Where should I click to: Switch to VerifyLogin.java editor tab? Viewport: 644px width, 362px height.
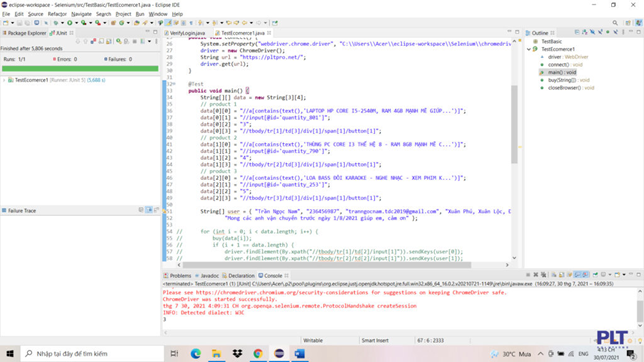(x=184, y=33)
